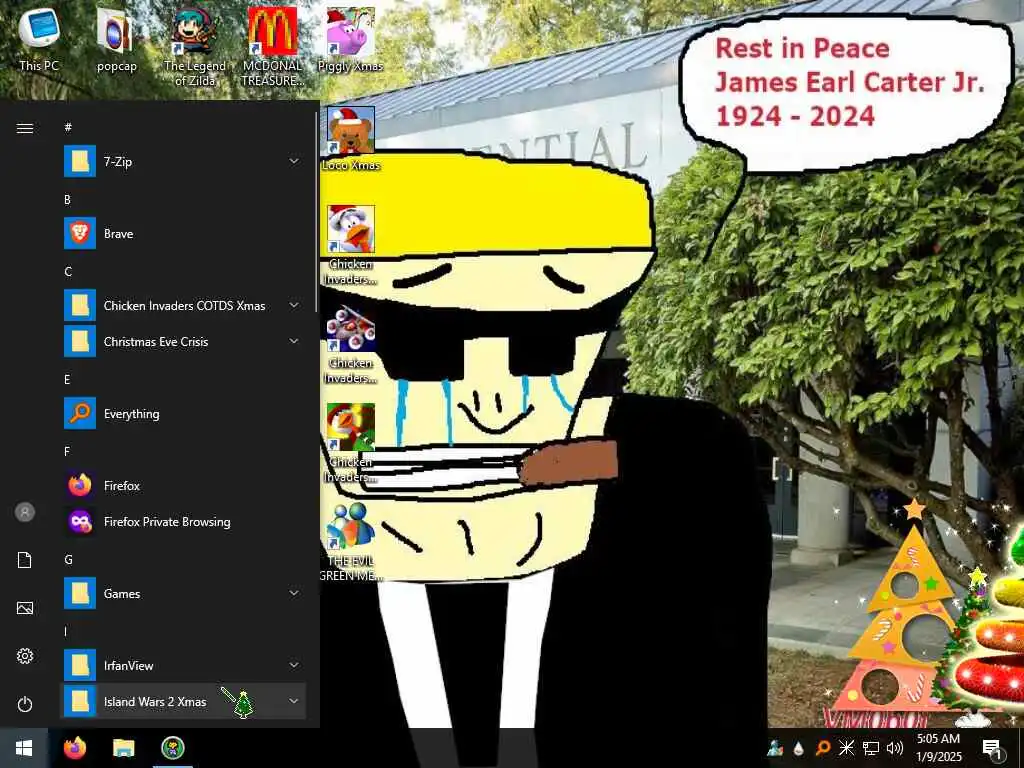Select Island Wars 2 Xmas folder entry
The image size is (1024, 768).
click(x=183, y=701)
